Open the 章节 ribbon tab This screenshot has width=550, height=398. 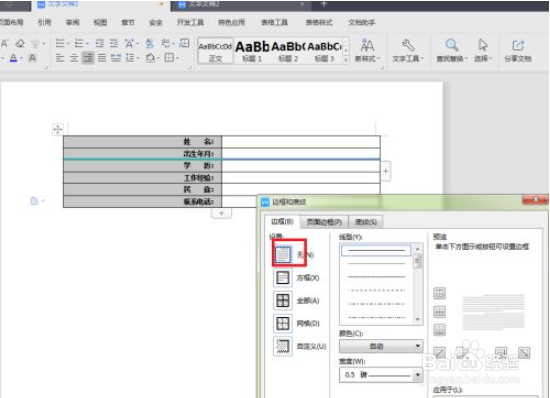tap(128, 22)
